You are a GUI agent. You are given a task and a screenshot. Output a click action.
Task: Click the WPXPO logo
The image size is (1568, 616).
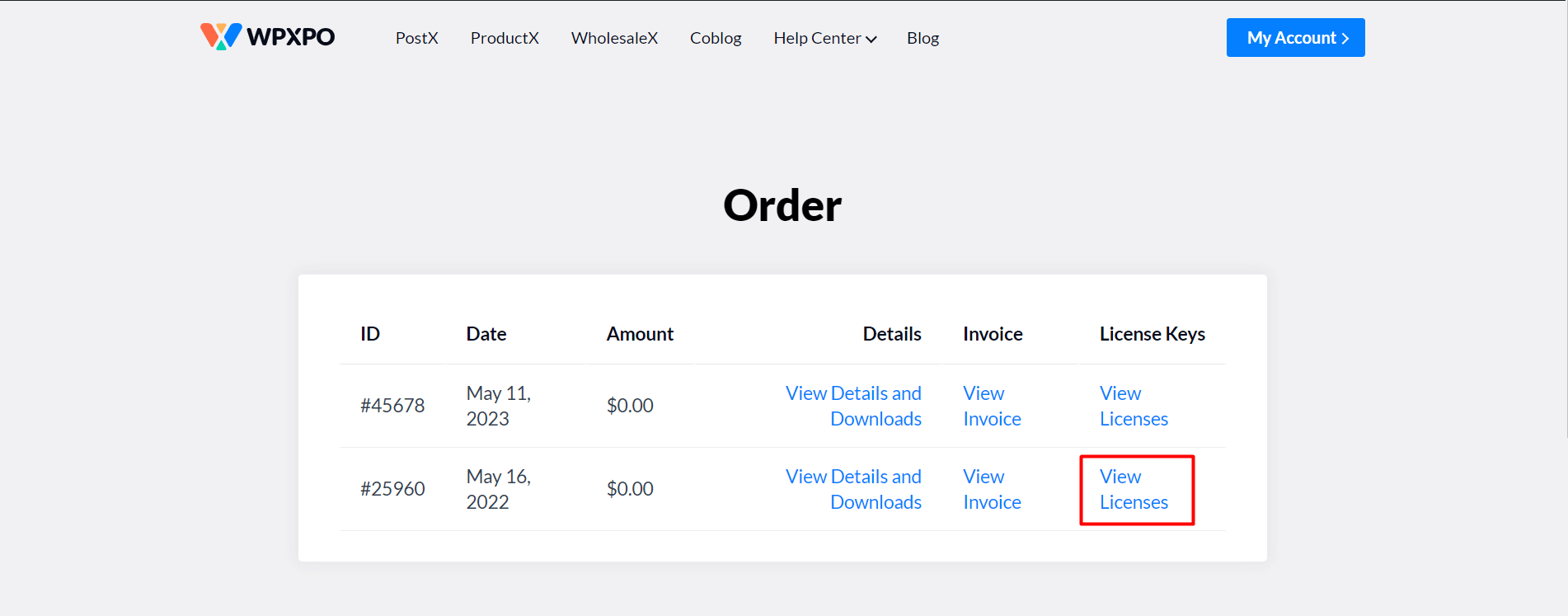[266, 36]
